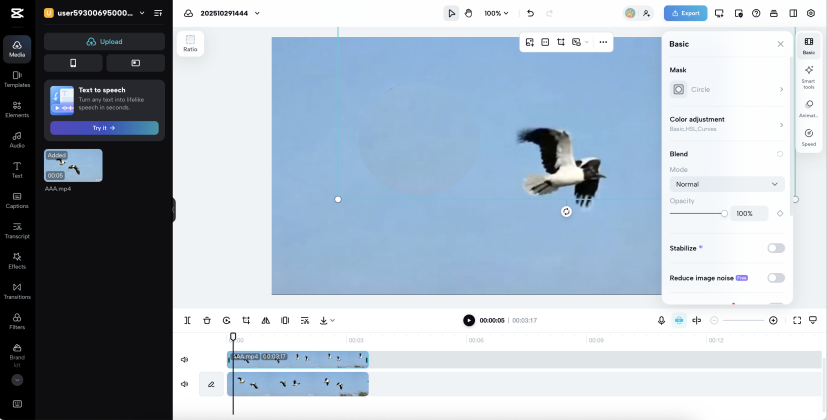Reset Blend settings icon

(780, 154)
